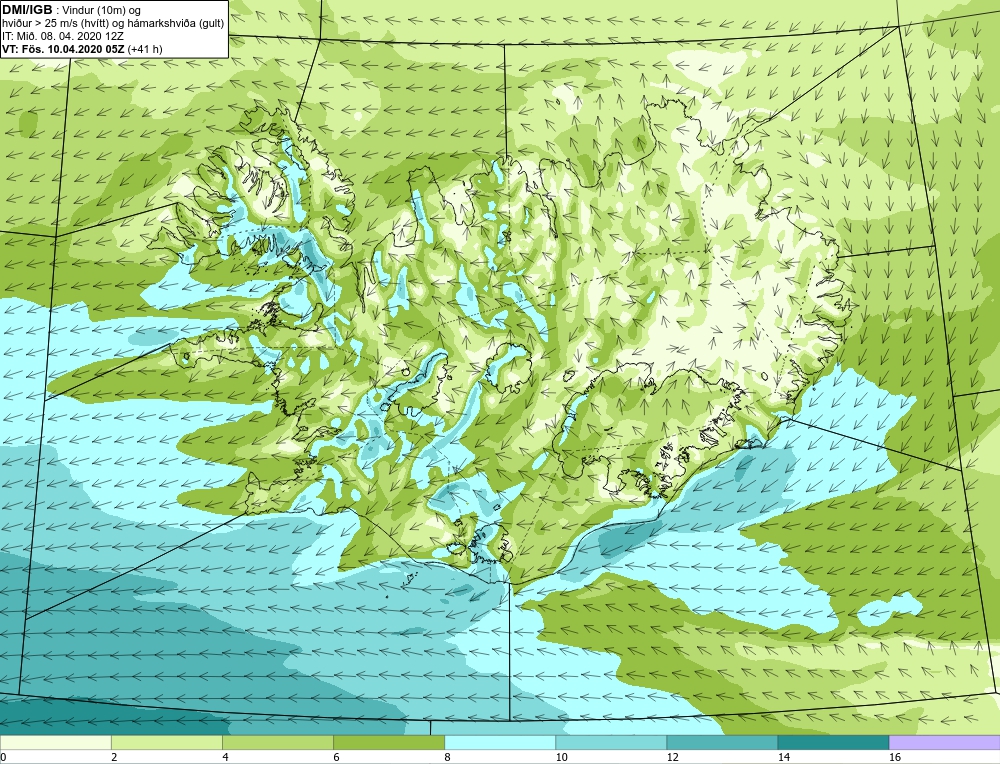Click the pale cream 0–2 legend swatch

coord(55,742)
